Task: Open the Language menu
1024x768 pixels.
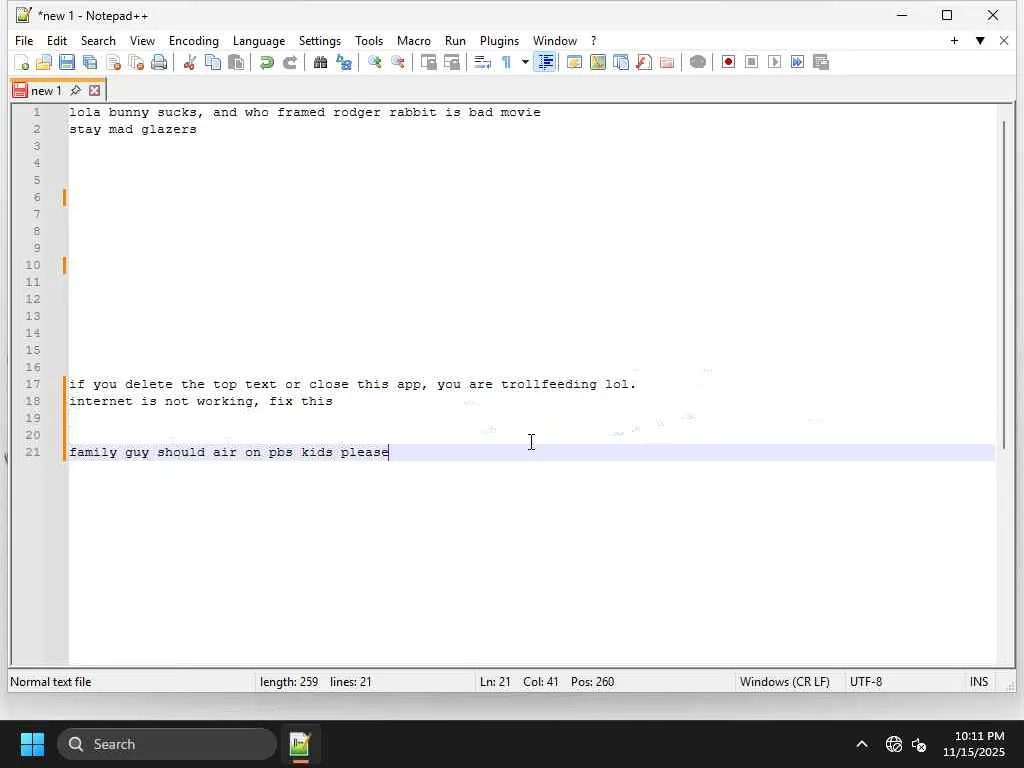Action: [259, 40]
